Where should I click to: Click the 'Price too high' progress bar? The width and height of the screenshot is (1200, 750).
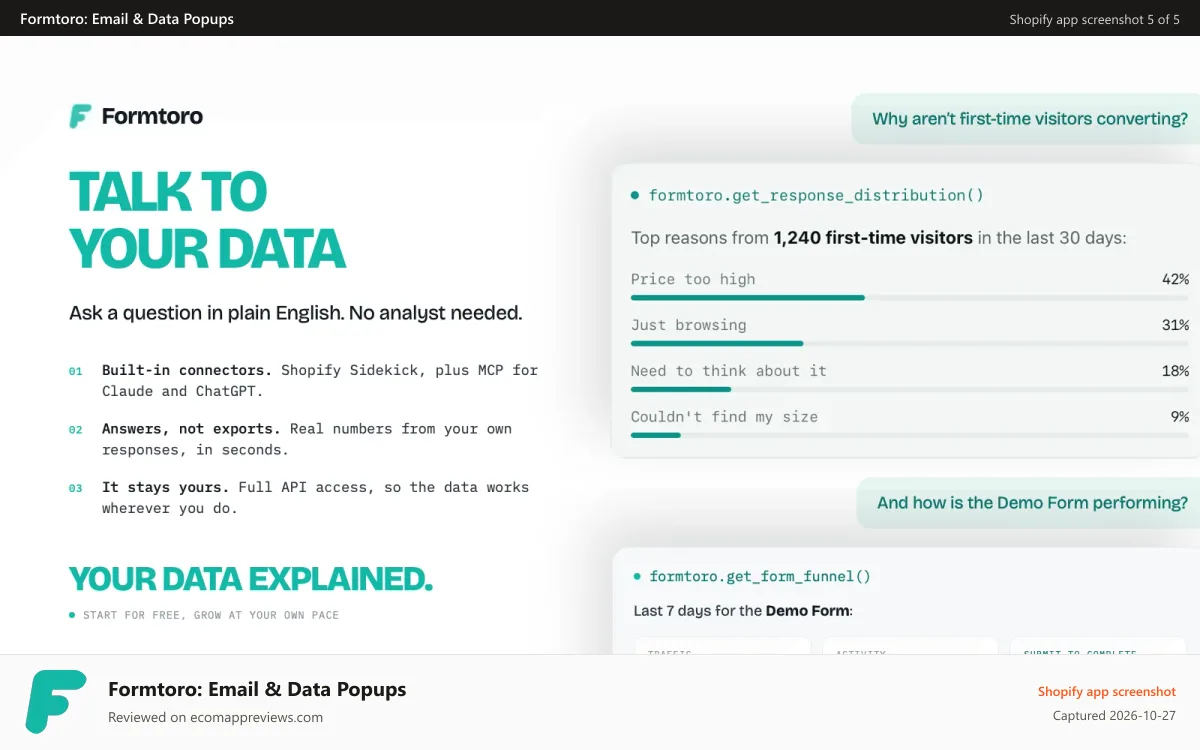910,297
